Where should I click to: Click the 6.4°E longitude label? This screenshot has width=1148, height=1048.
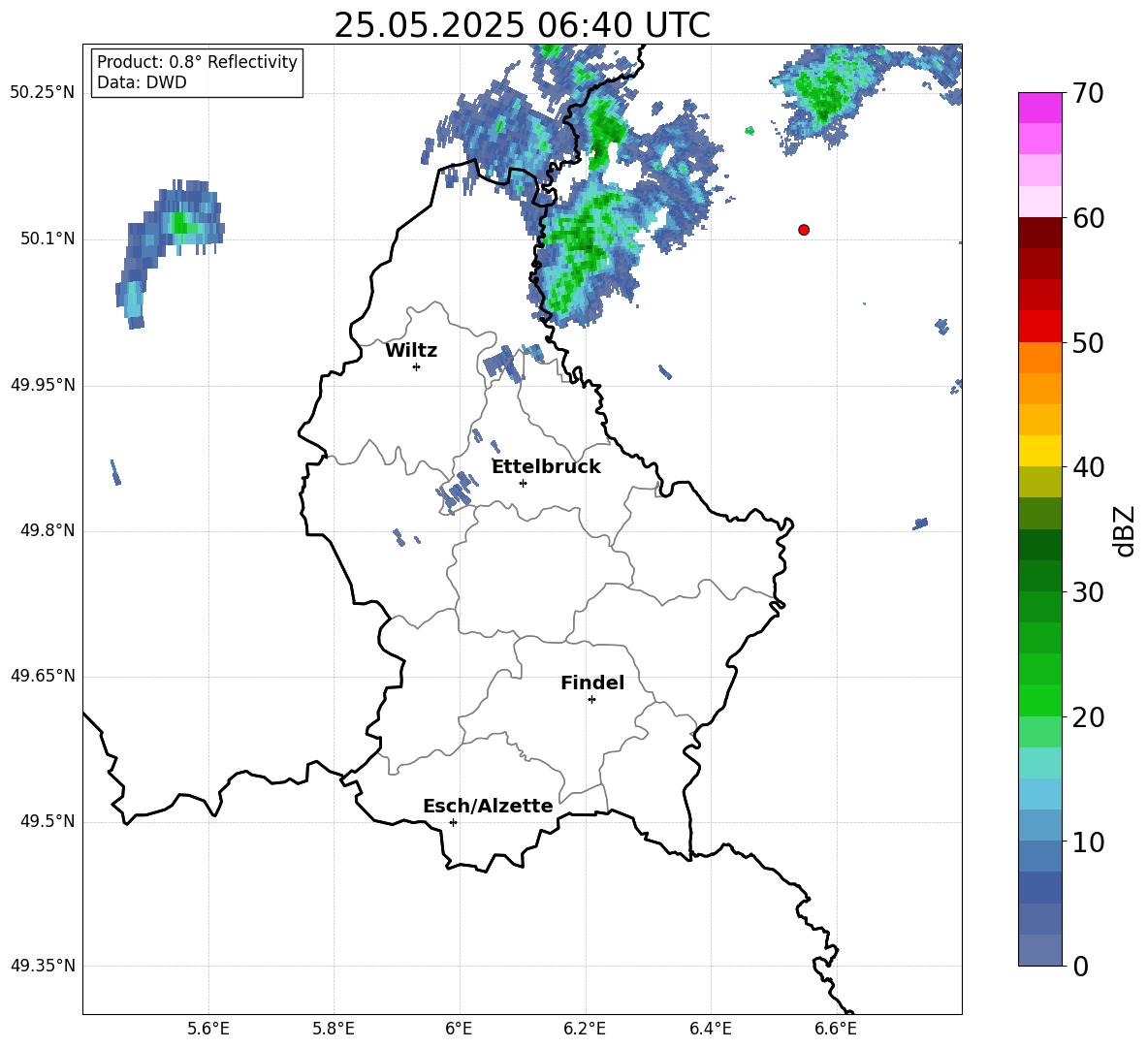[710, 1029]
